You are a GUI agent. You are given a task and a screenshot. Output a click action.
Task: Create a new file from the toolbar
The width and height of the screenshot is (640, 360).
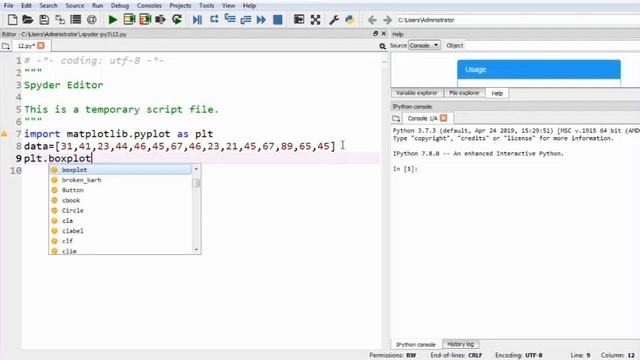12,20
